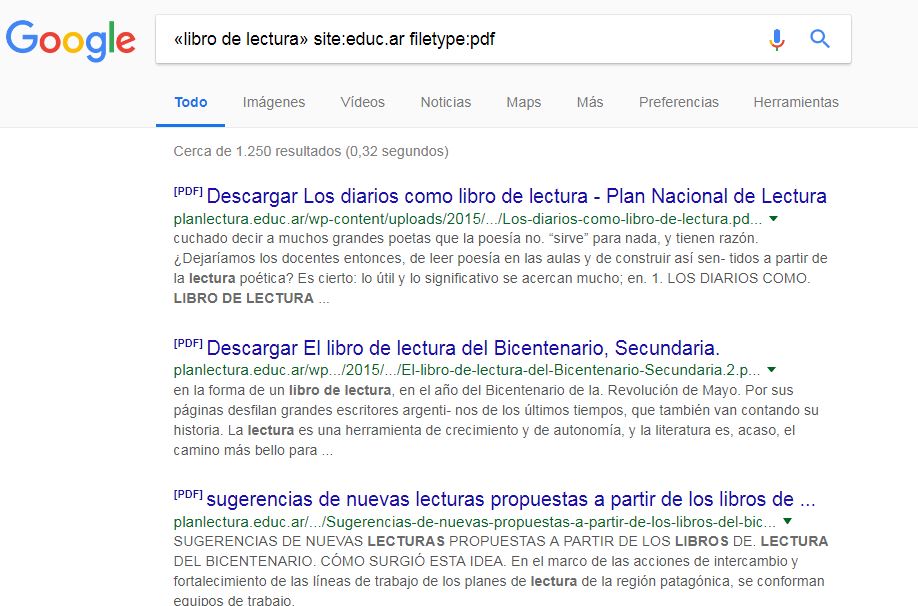Click the 'Cerca de 1.250 resultados' text
This screenshot has width=918, height=606.
(x=311, y=152)
